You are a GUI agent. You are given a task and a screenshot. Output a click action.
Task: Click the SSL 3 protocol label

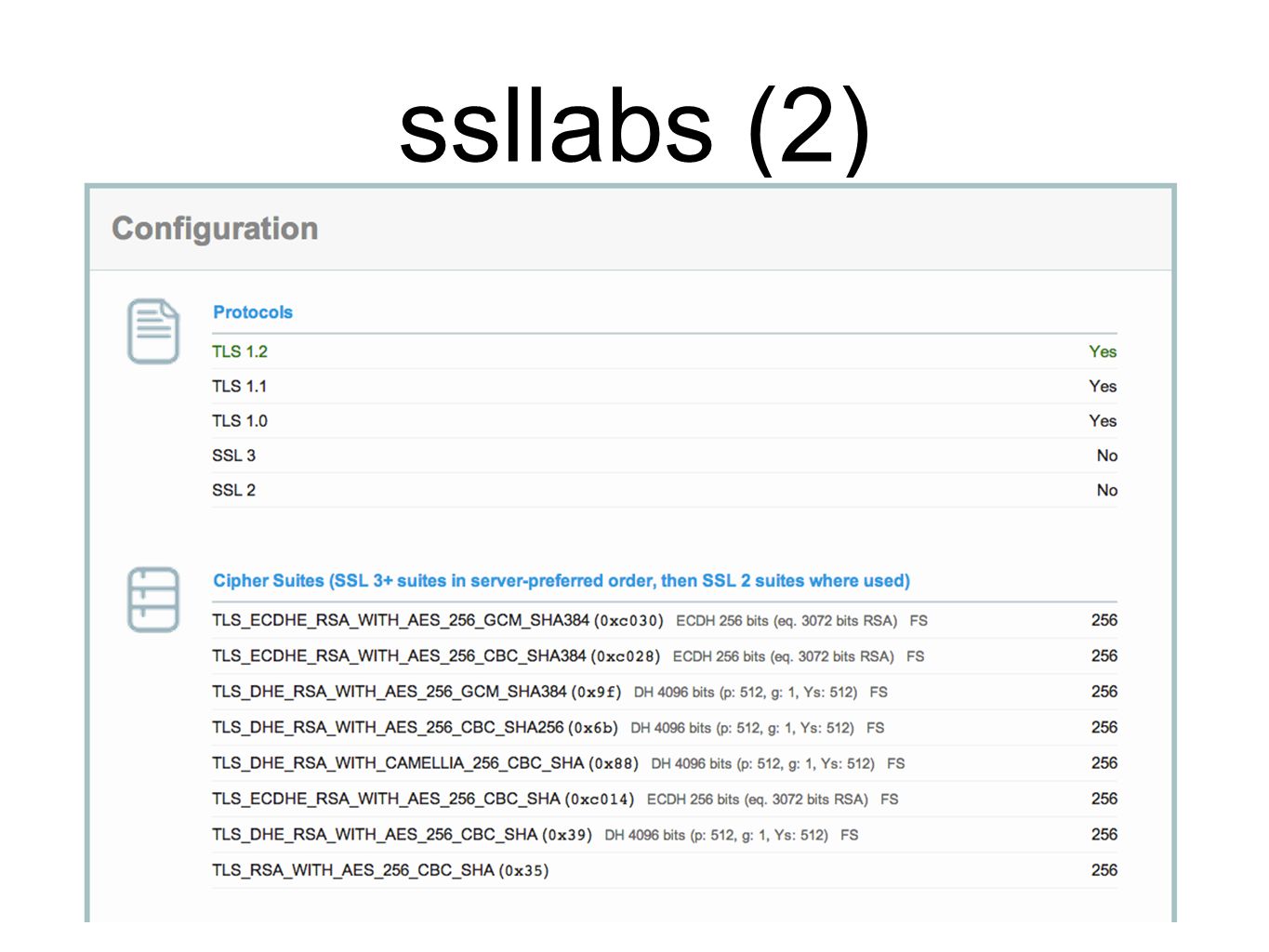click(233, 456)
